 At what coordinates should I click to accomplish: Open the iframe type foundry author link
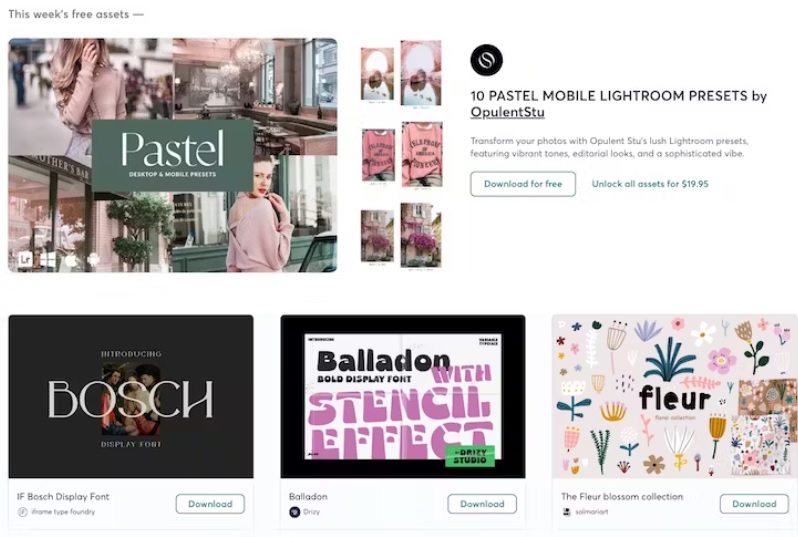63,512
